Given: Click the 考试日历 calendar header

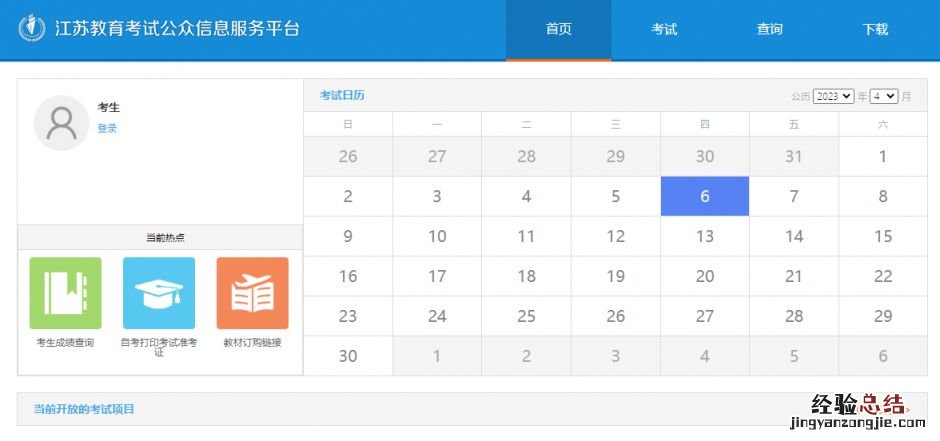Looking at the screenshot, I should tap(342, 95).
